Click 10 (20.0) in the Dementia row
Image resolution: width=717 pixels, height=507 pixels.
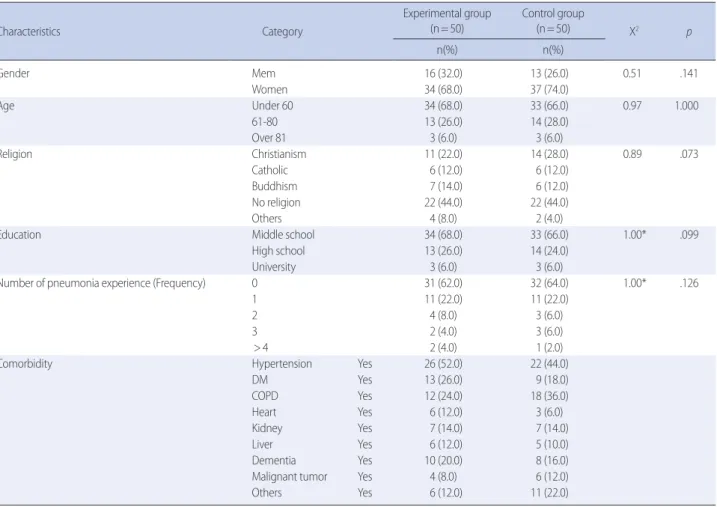point(443,460)
